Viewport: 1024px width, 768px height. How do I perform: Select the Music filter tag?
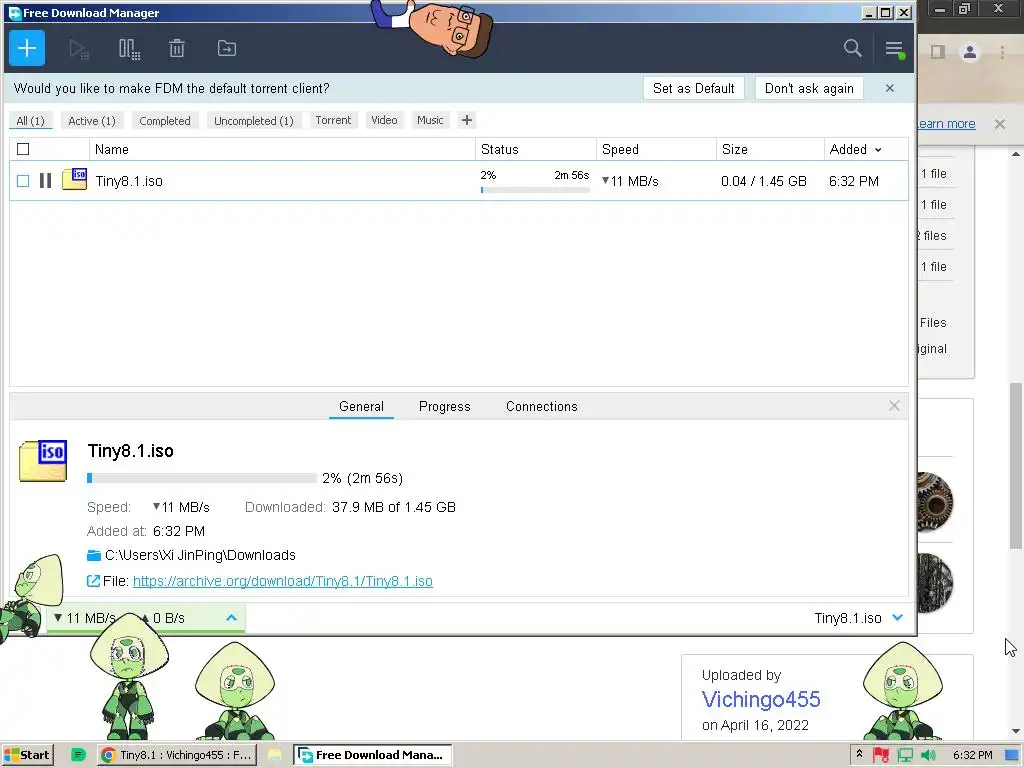click(430, 120)
